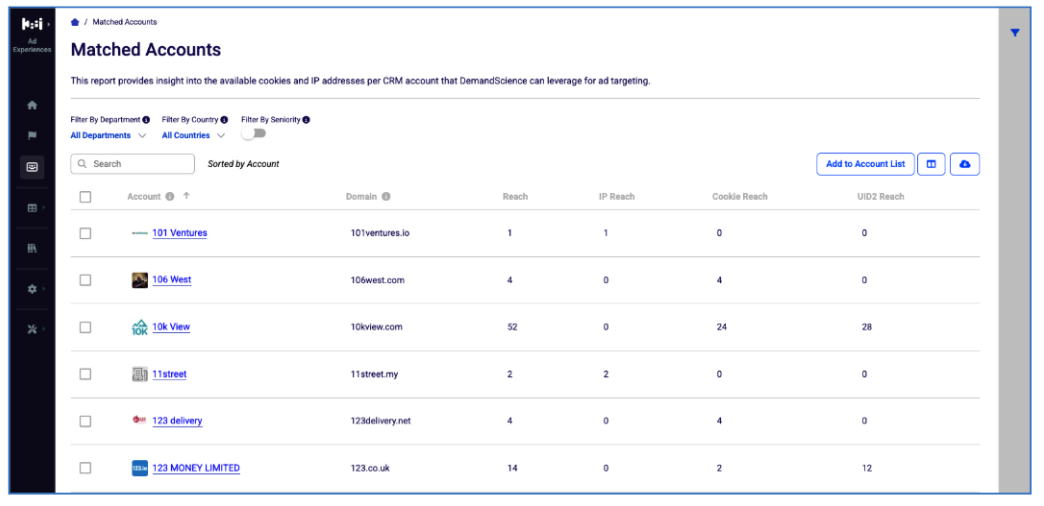
Task: Open the 123 delivery account link
Action: [177, 421]
